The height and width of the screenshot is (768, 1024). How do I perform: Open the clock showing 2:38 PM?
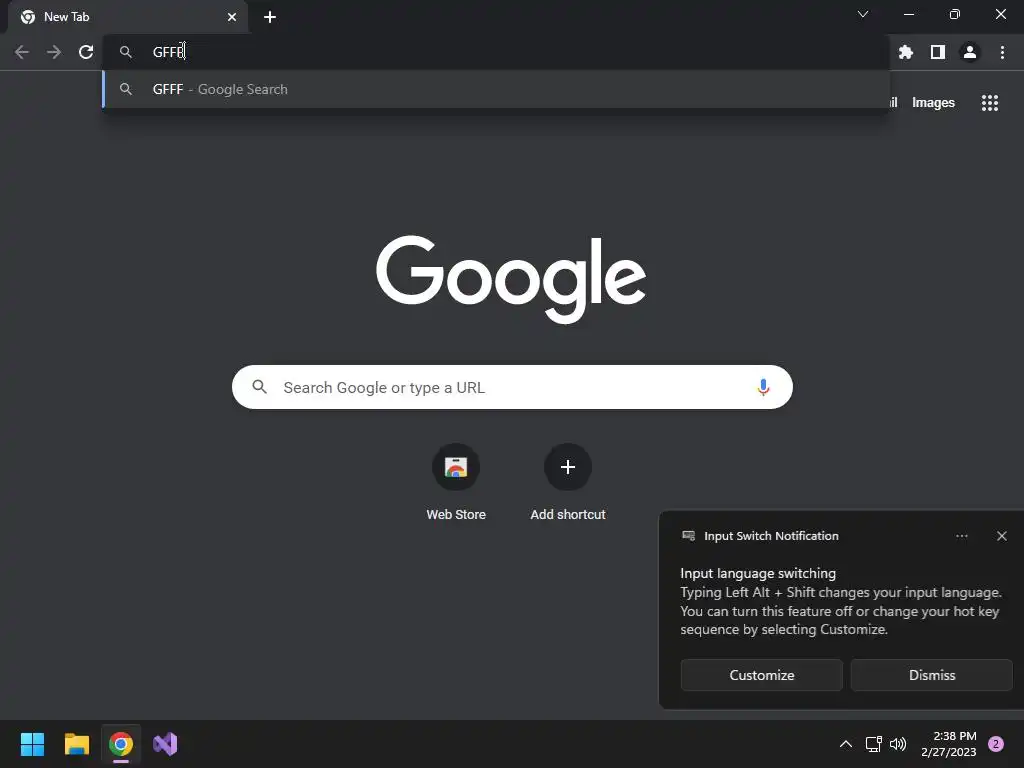pyautogui.click(x=948, y=744)
